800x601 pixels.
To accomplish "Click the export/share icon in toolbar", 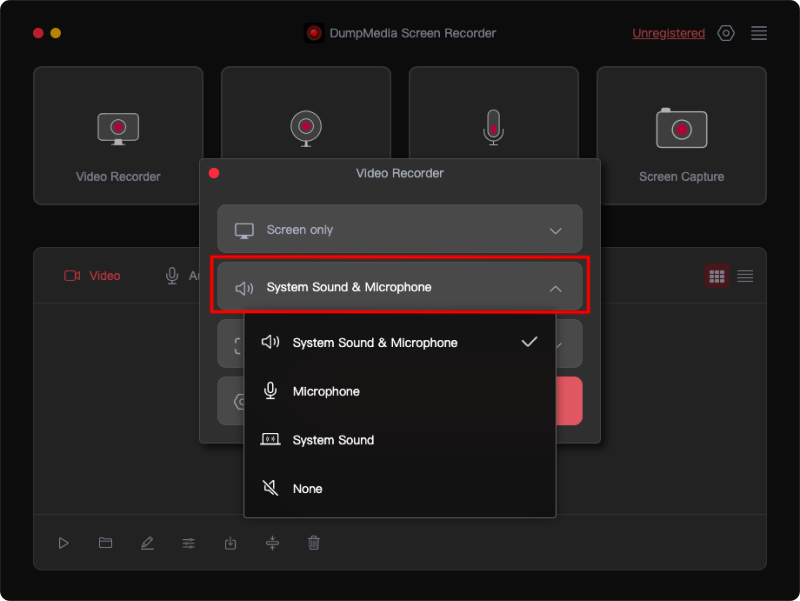I will click(x=231, y=543).
